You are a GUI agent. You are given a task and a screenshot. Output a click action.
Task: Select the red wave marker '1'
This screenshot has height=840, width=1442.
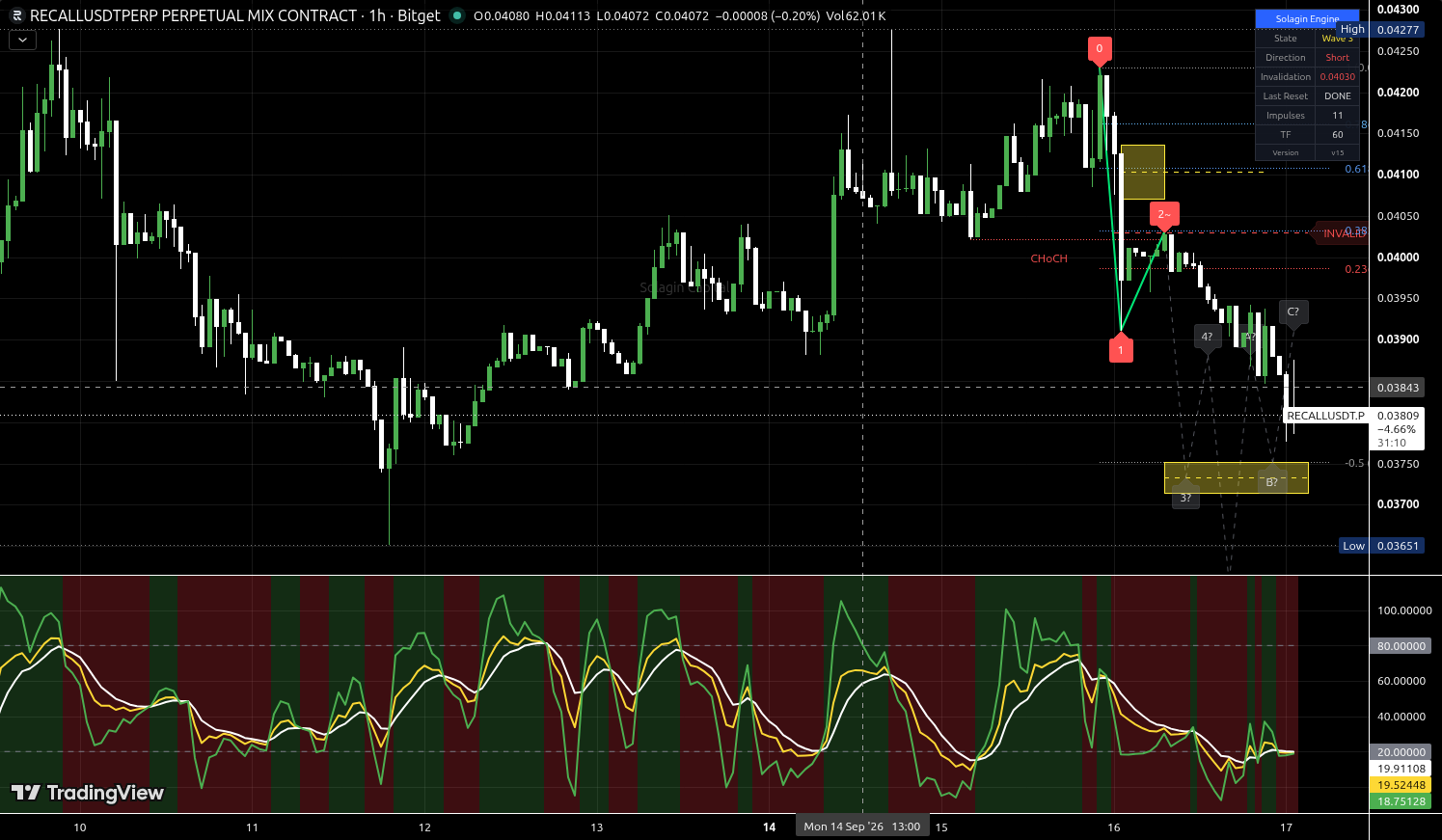[1120, 348]
